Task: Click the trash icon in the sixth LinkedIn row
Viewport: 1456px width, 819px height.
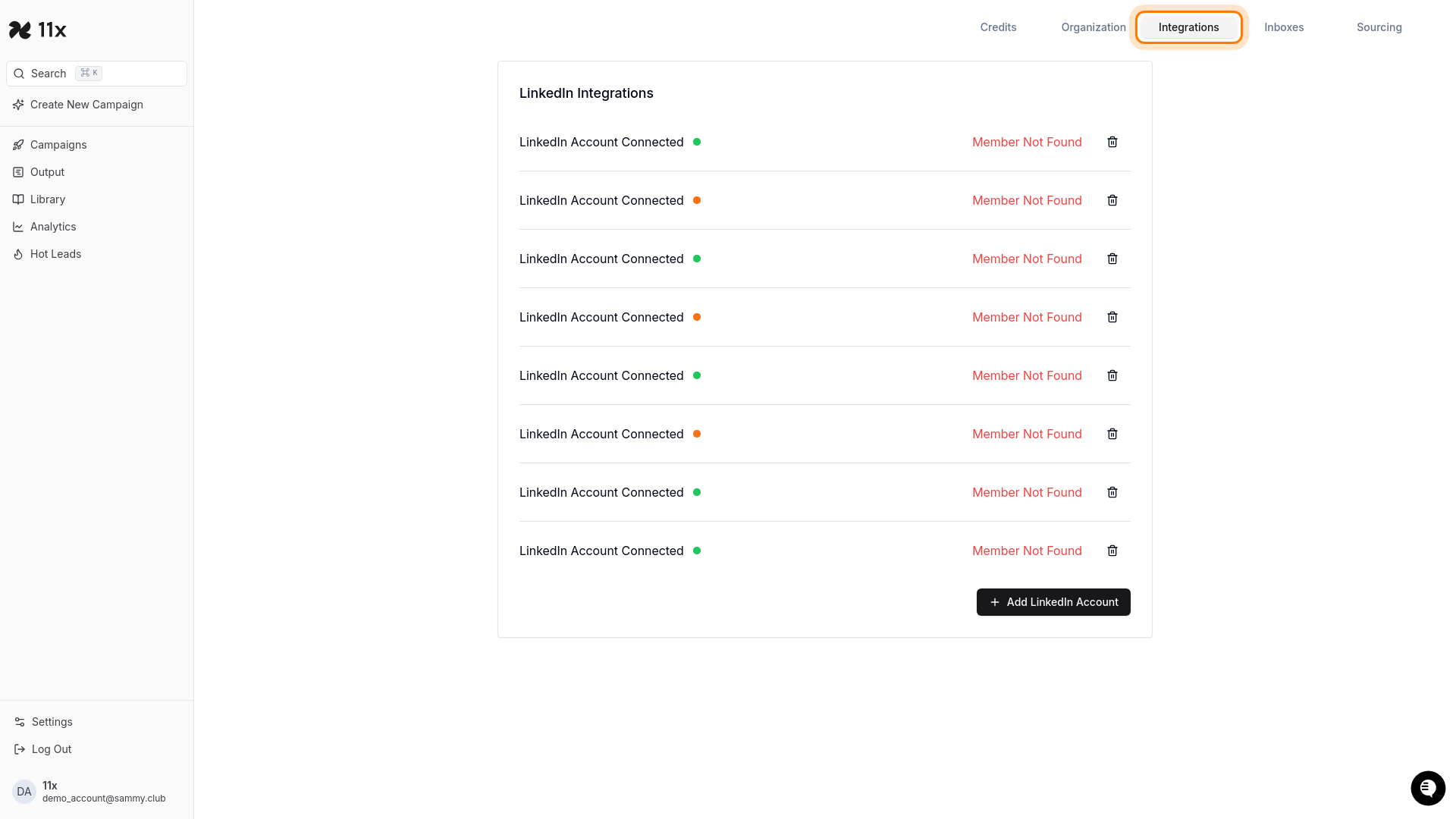Action: point(1112,434)
